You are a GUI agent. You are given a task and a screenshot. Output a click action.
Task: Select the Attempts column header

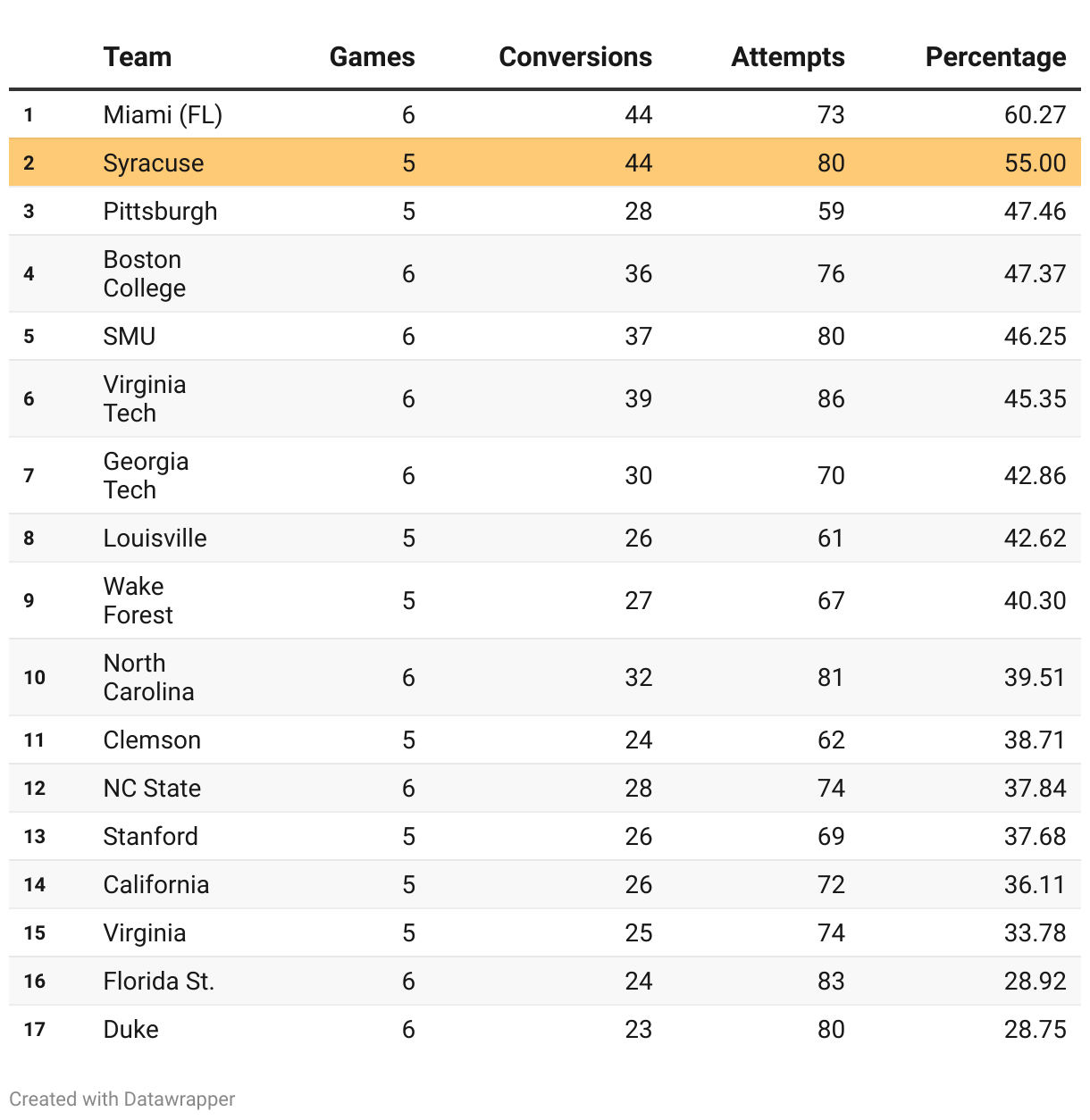[787, 57]
